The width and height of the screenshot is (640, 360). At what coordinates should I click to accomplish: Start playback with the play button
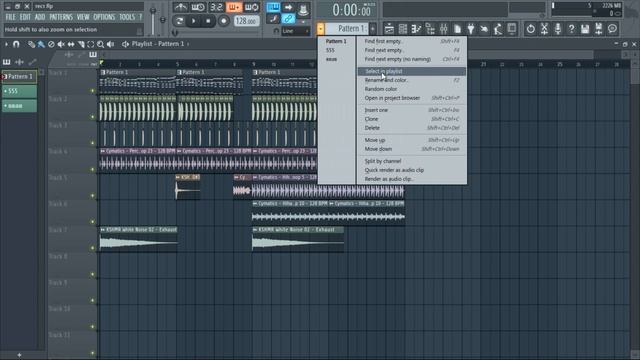(194, 21)
